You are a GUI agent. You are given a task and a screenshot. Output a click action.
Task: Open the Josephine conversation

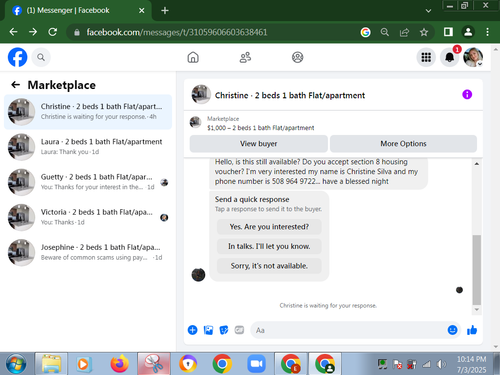[88, 252]
